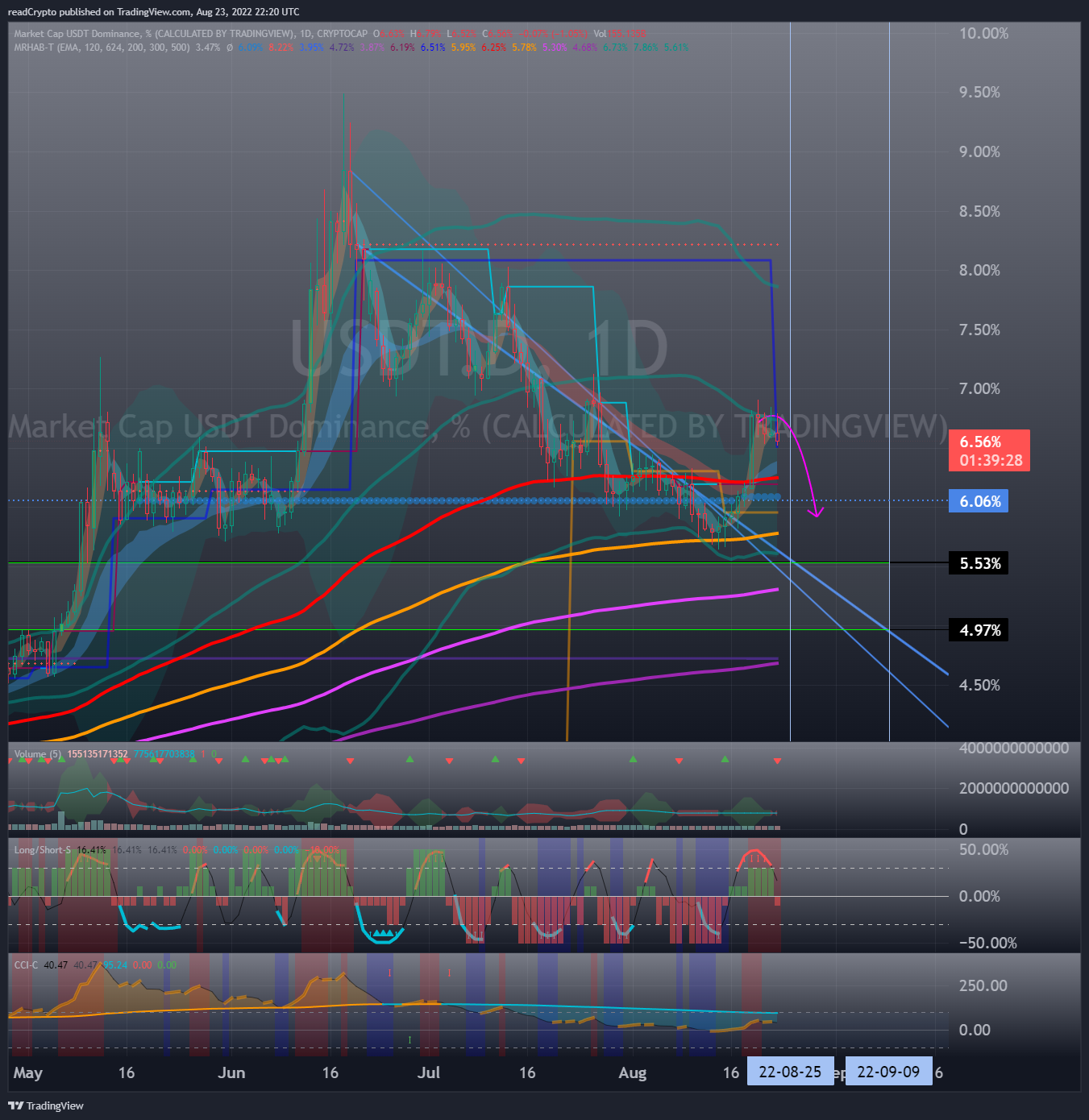Image resolution: width=1089 pixels, height=1120 pixels.
Task: Click the blue 6.06% price label
Action: click(x=979, y=501)
